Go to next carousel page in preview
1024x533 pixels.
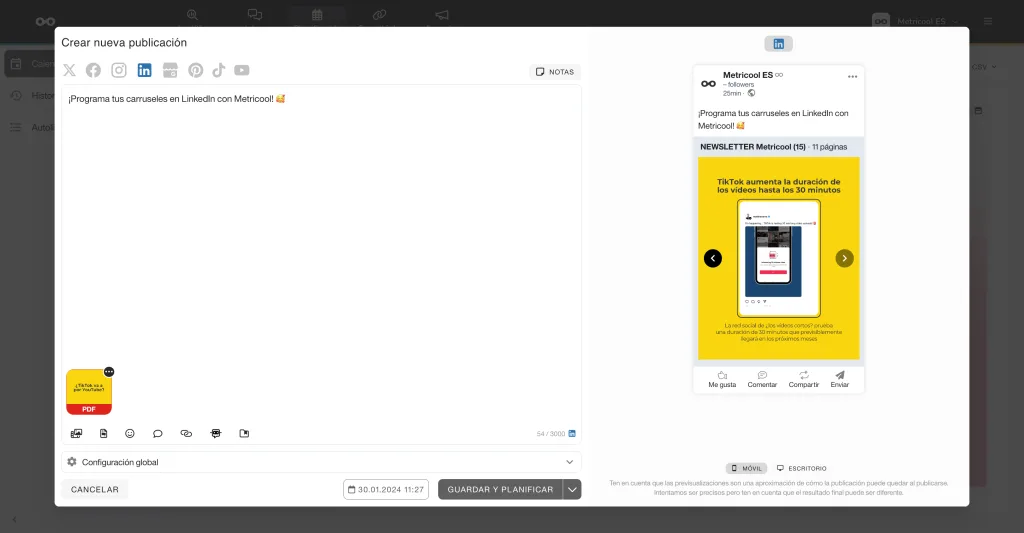844,258
